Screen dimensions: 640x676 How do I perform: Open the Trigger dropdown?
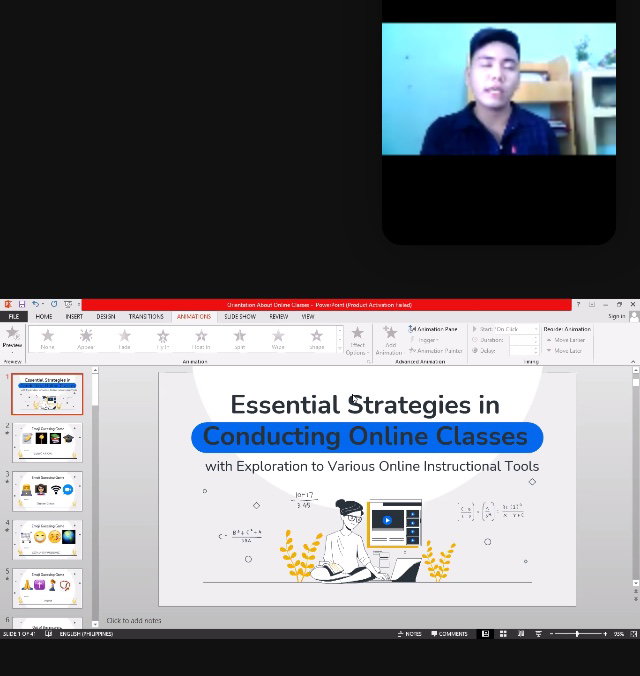(x=425, y=340)
